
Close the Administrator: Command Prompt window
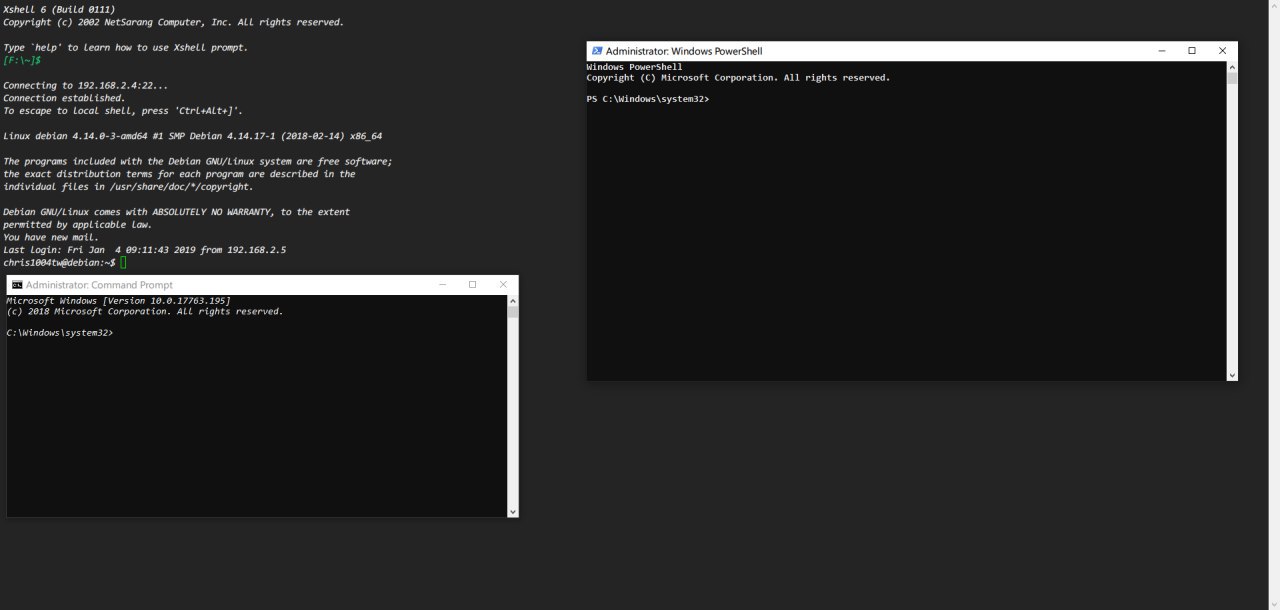point(503,285)
